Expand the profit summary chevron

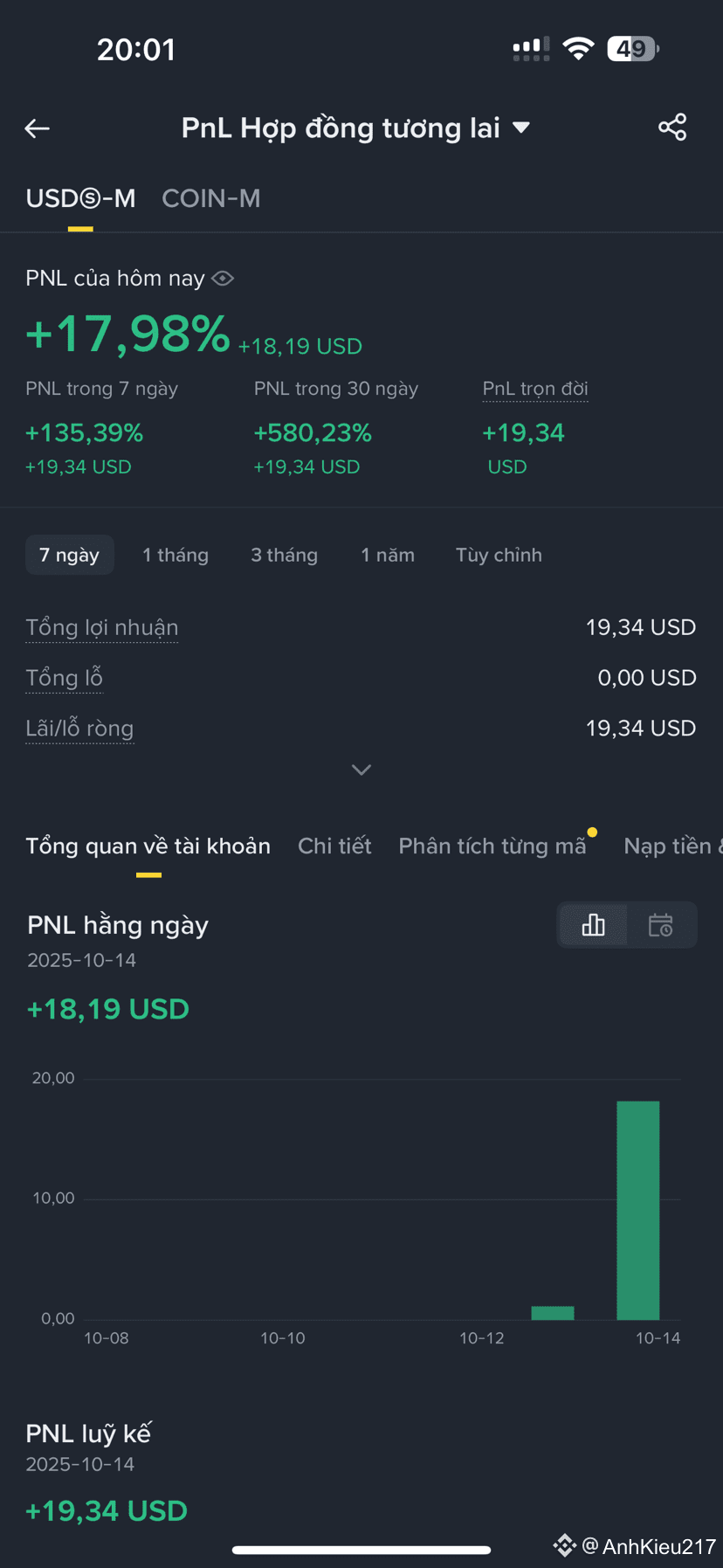click(361, 770)
